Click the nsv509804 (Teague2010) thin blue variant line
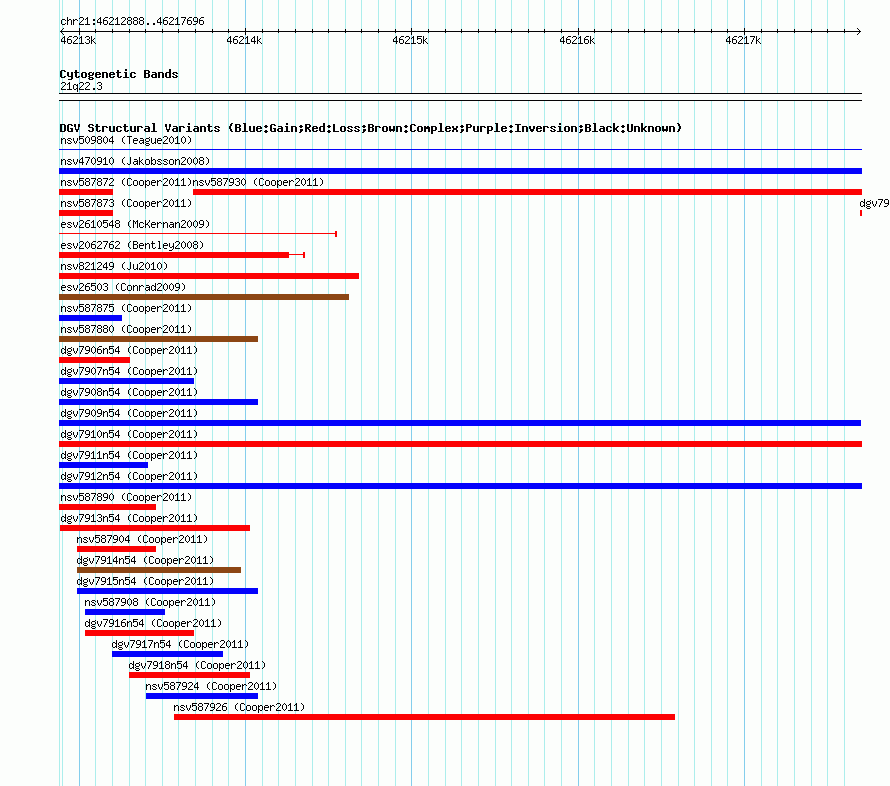Viewport: 890px width, 786px height. coord(460,150)
